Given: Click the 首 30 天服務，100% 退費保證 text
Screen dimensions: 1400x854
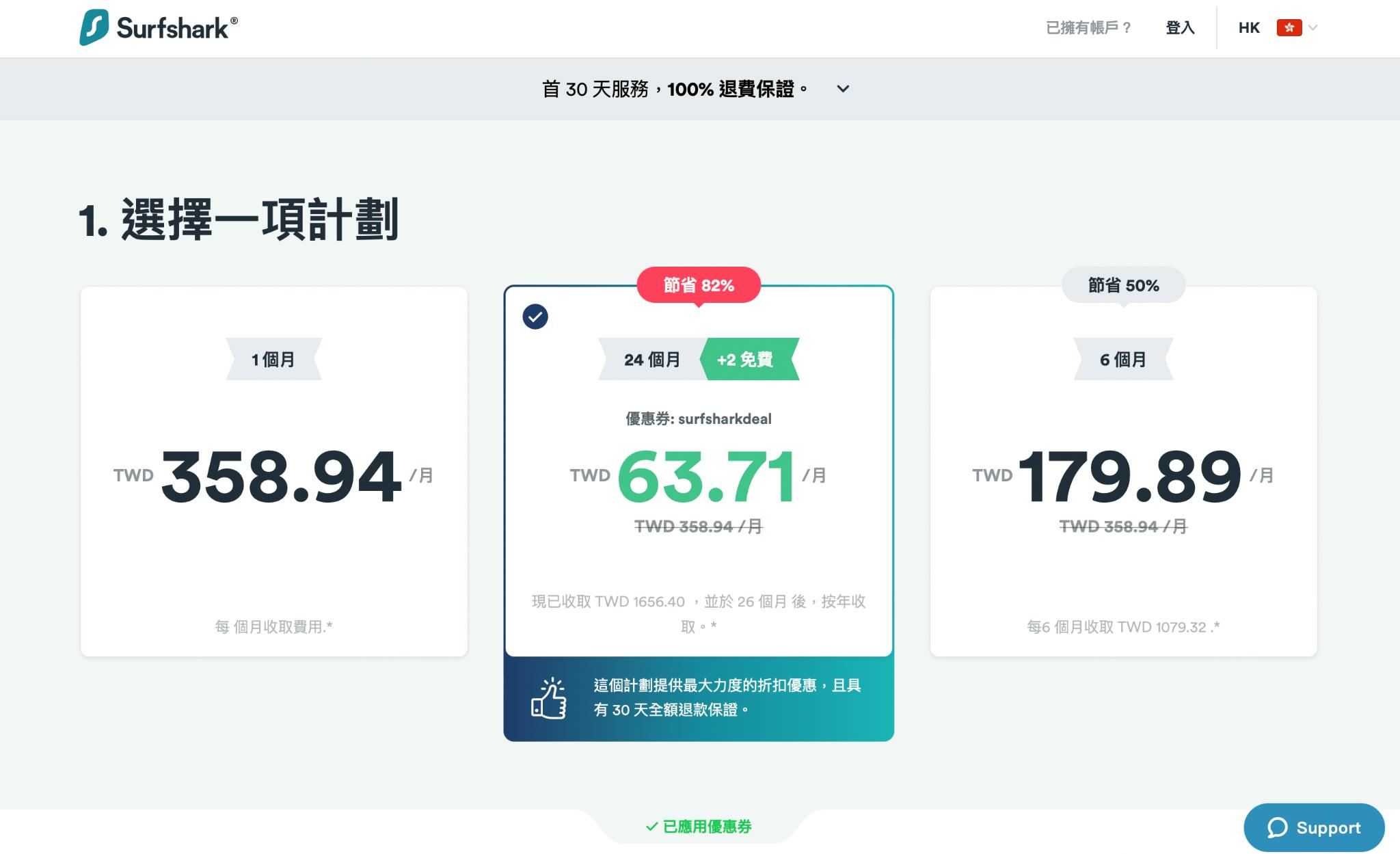Looking at the screenshot, I should coord(675,89).
